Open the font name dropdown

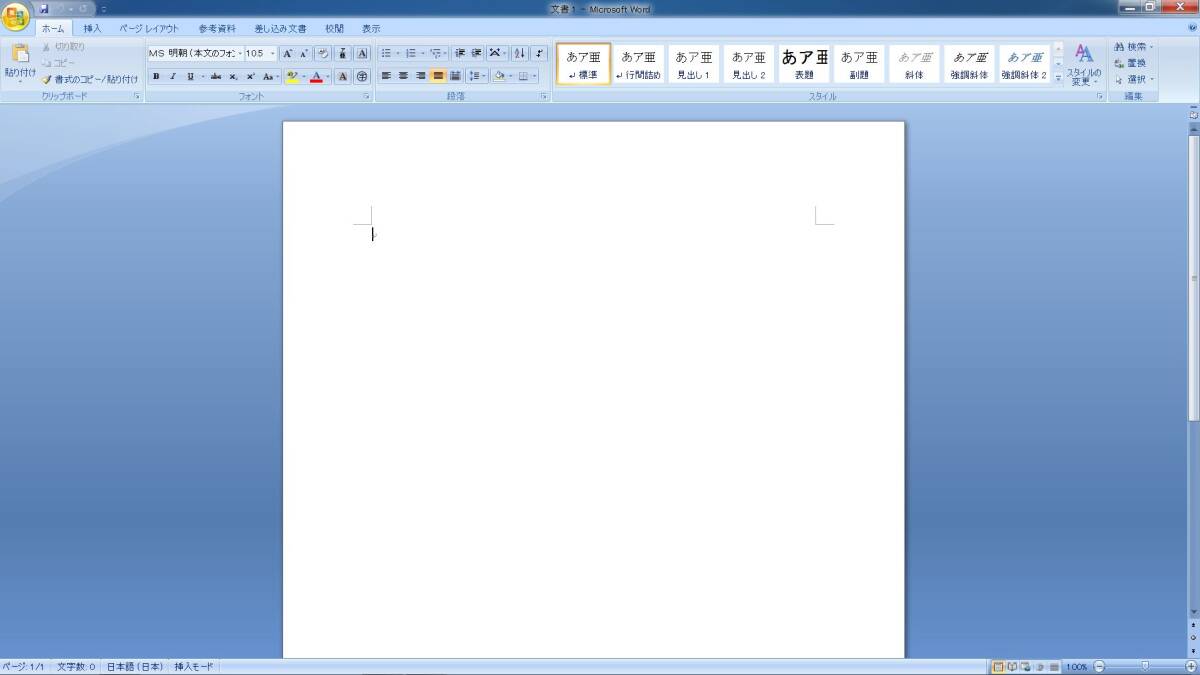click(x=240, y=53)
